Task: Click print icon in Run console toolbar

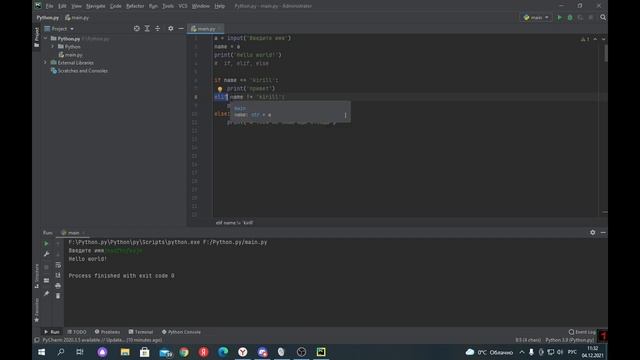Action: tap(58, 286)
